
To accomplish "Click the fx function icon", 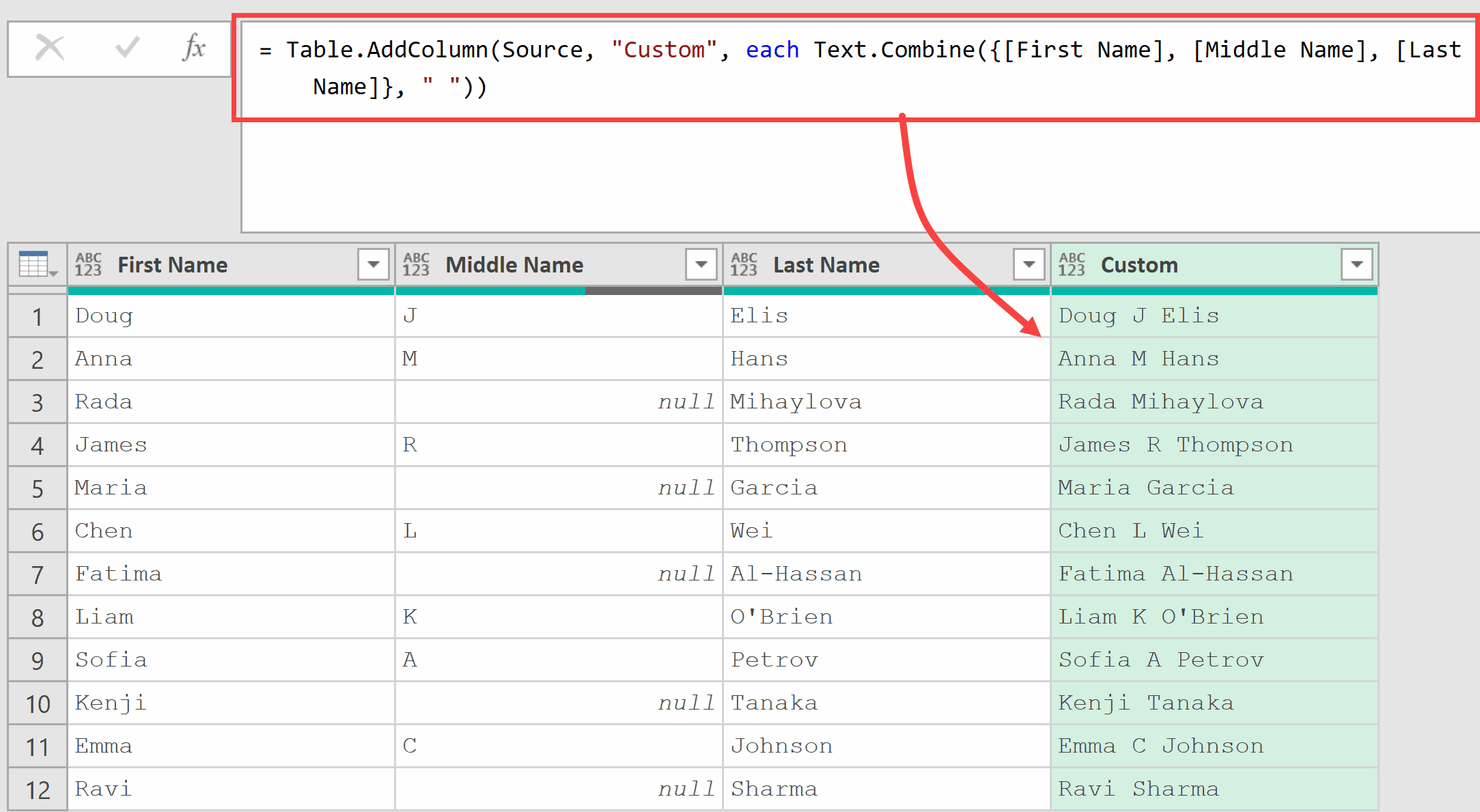I will [x=194, y=48].
